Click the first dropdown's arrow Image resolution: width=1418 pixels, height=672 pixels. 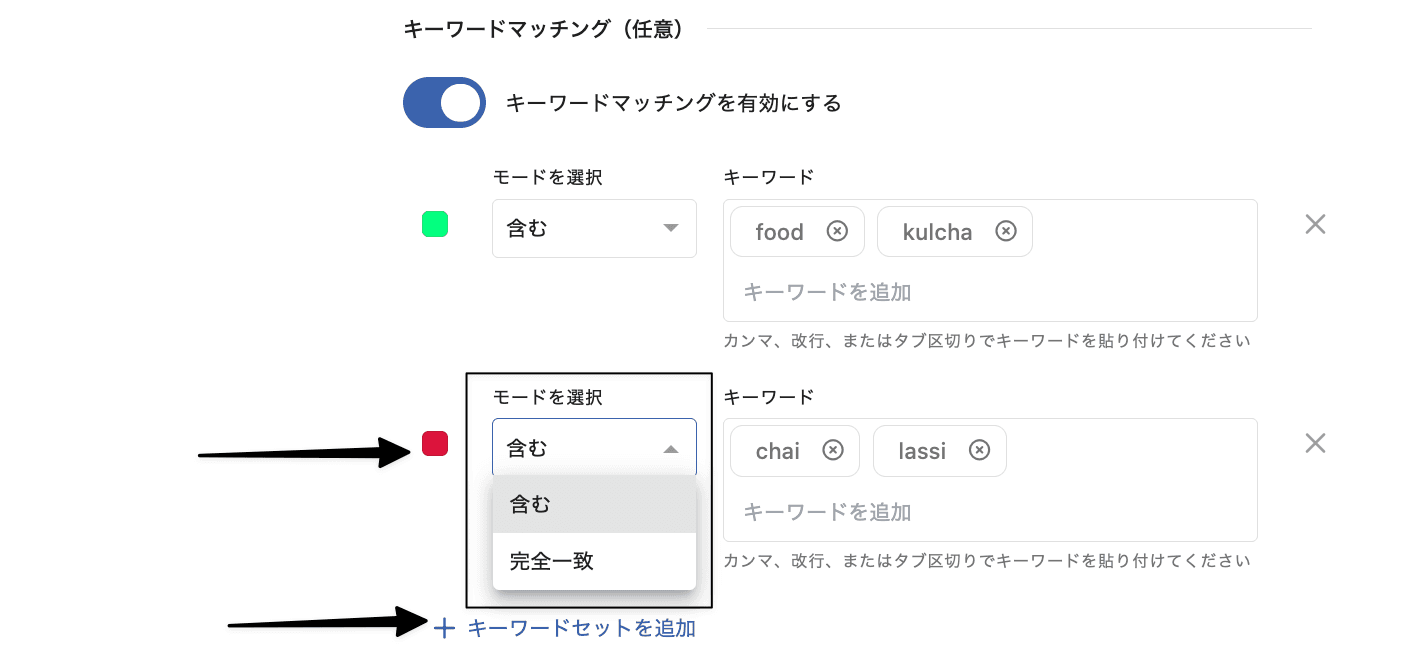point(671,229)
